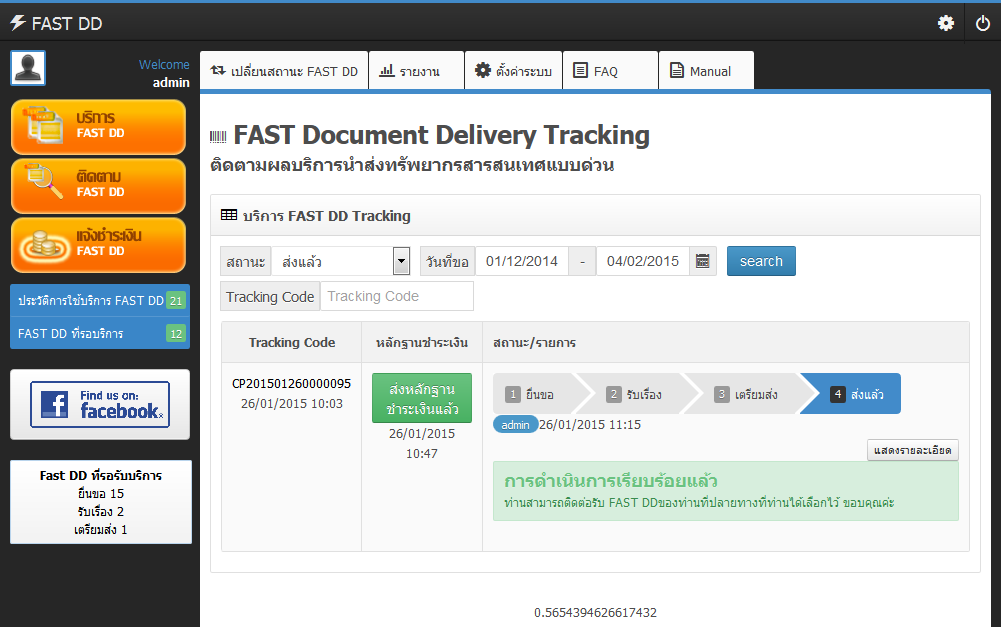Open the orange ติดตาม FAST DD button
This screenshot has width=1001, height=627.
(x=98, y=185)
